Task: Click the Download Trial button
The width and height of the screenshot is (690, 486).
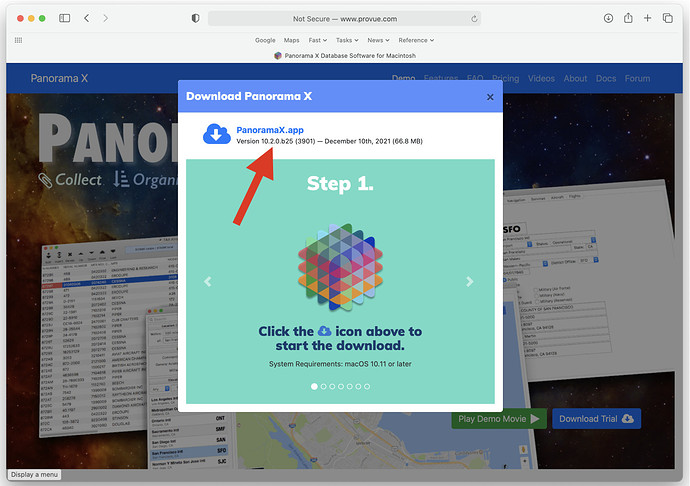Action: coord(596,419)
